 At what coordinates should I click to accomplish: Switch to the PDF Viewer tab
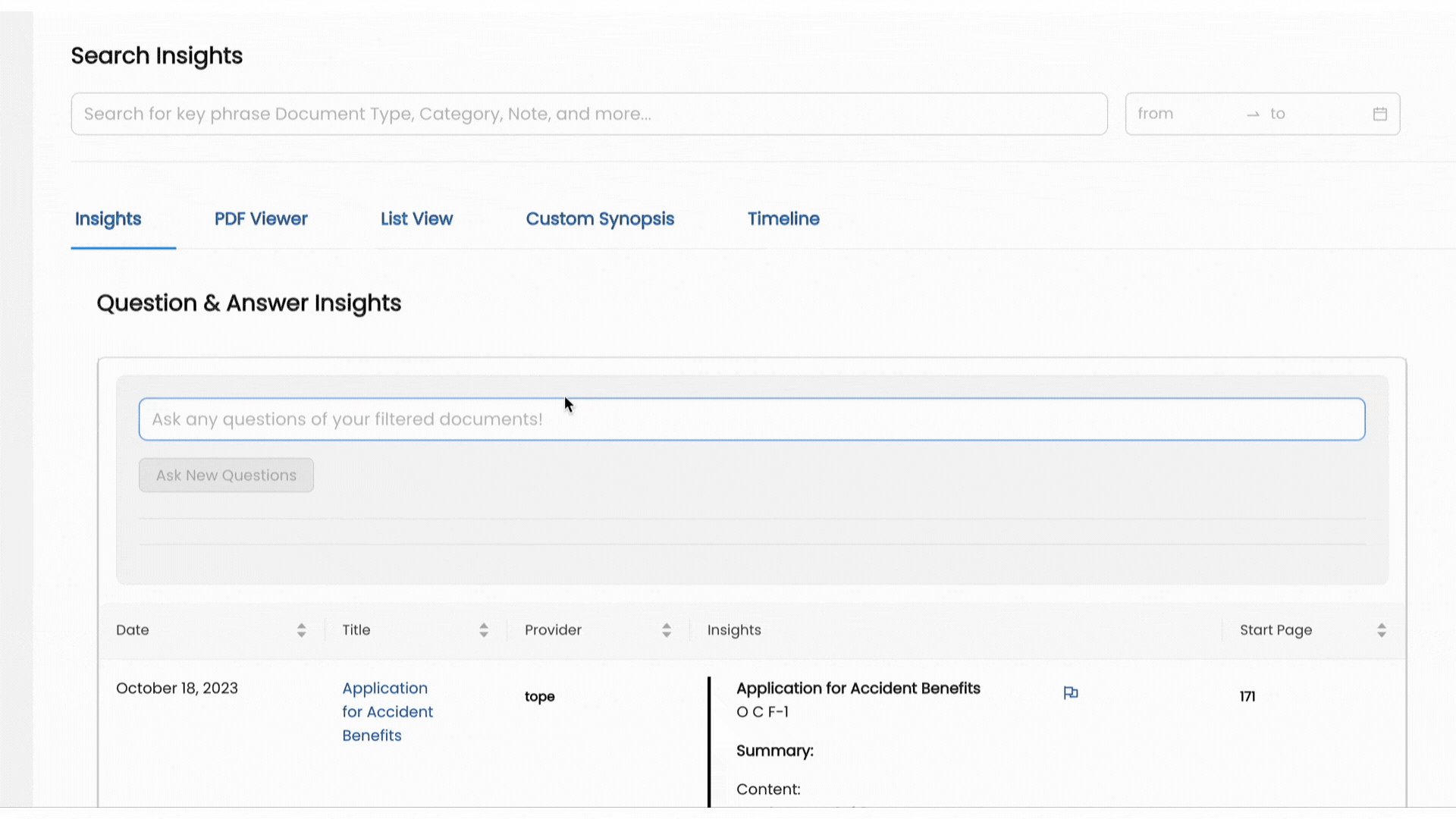click(x=260, y=218)
